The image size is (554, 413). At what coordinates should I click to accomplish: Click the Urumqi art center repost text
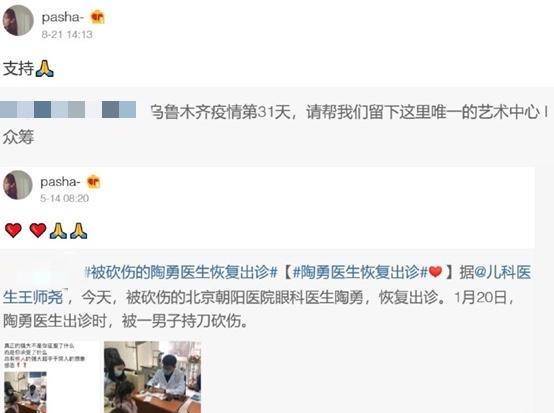pyautogui.click(x=350, y=112)
